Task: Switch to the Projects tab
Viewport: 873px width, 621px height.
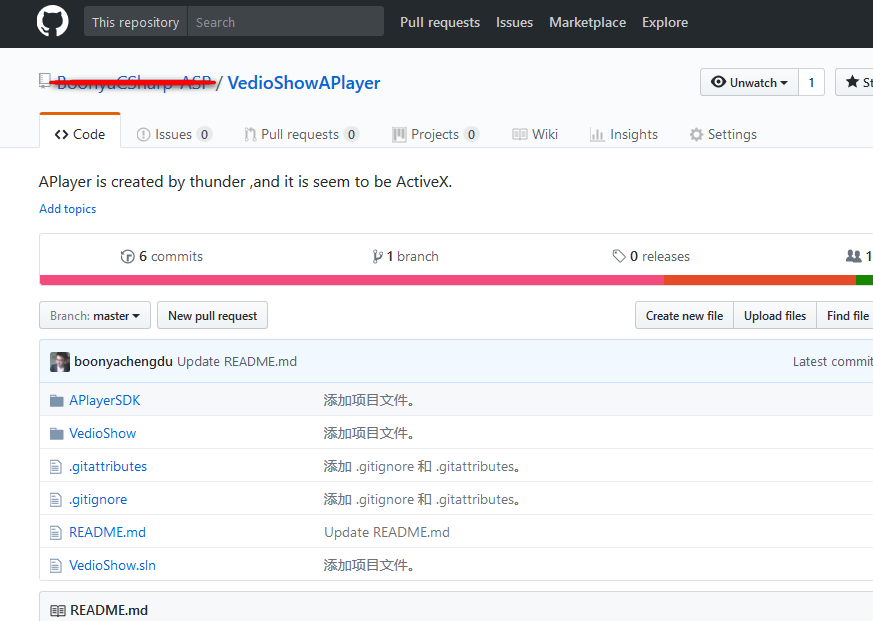Action: (x=435, y=134)
